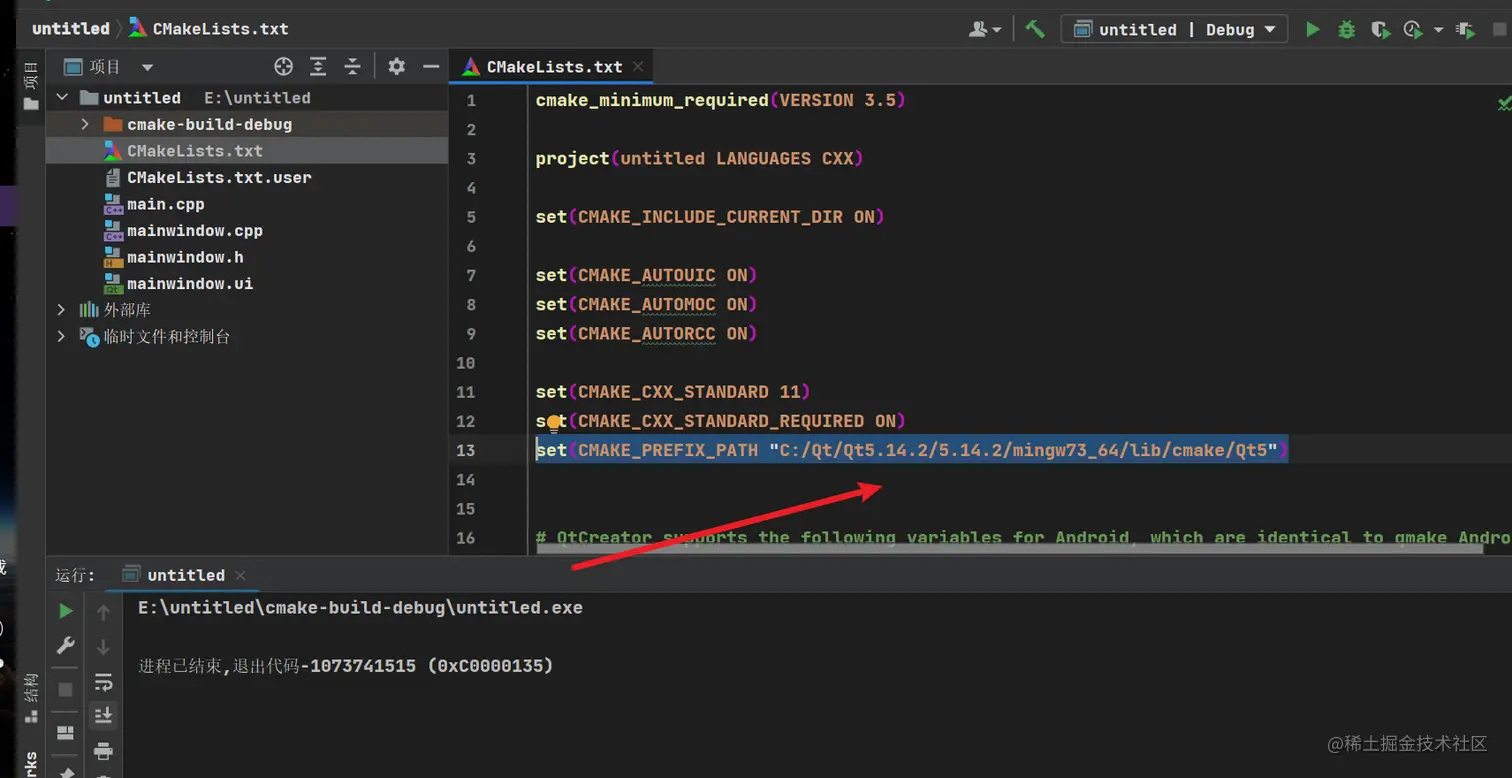Click the down-arrow stack trace icon
Screen dimensions: 1512x778
(103, 647)
